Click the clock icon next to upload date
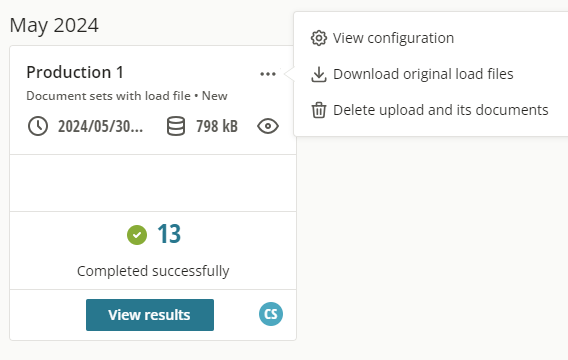 (x=38, y=126)
